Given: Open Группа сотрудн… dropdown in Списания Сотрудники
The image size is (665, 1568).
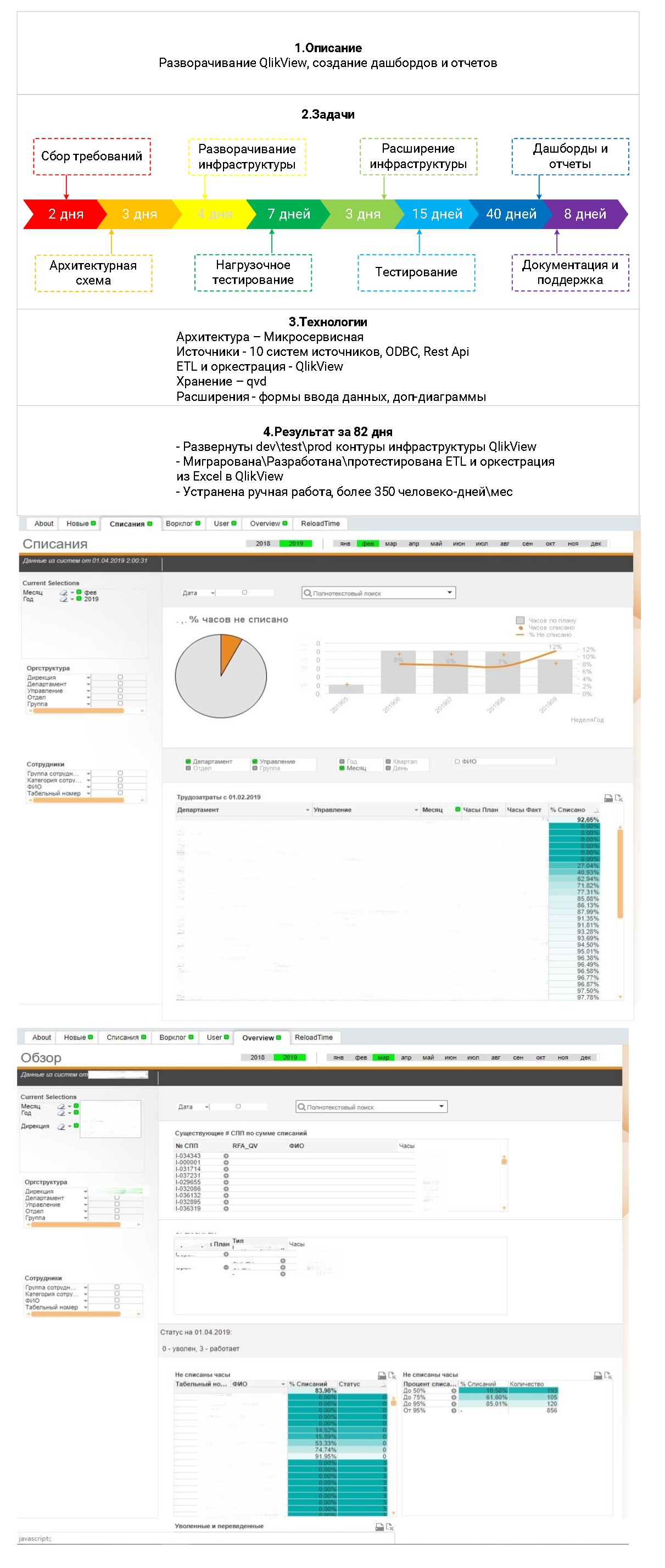Looking at the screenshot, I should pos(88,774).
